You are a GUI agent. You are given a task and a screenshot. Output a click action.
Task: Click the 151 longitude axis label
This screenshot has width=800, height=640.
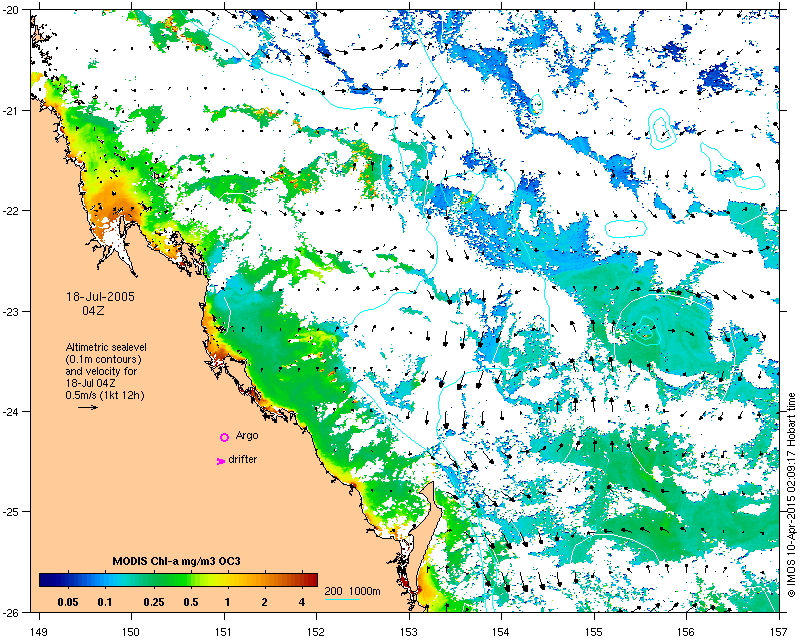coord(224,632)
